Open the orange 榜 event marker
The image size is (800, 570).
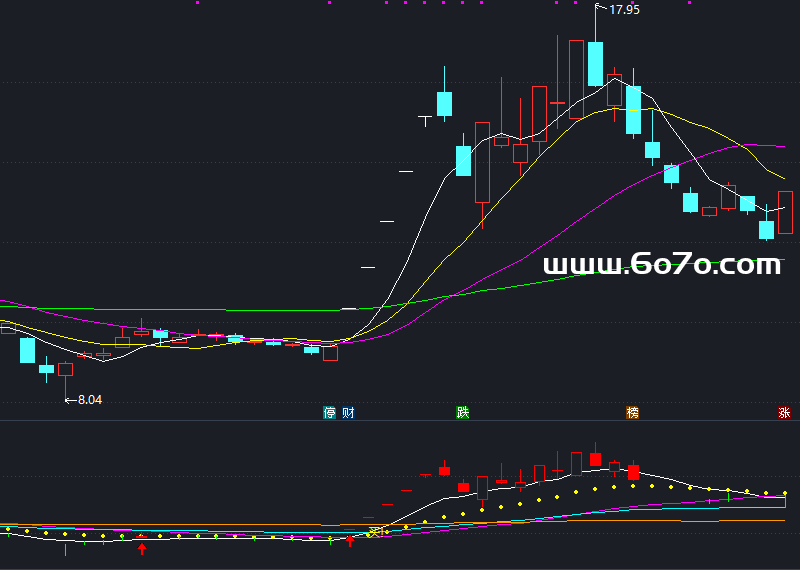pyautogui.click(x=632, y=412)
